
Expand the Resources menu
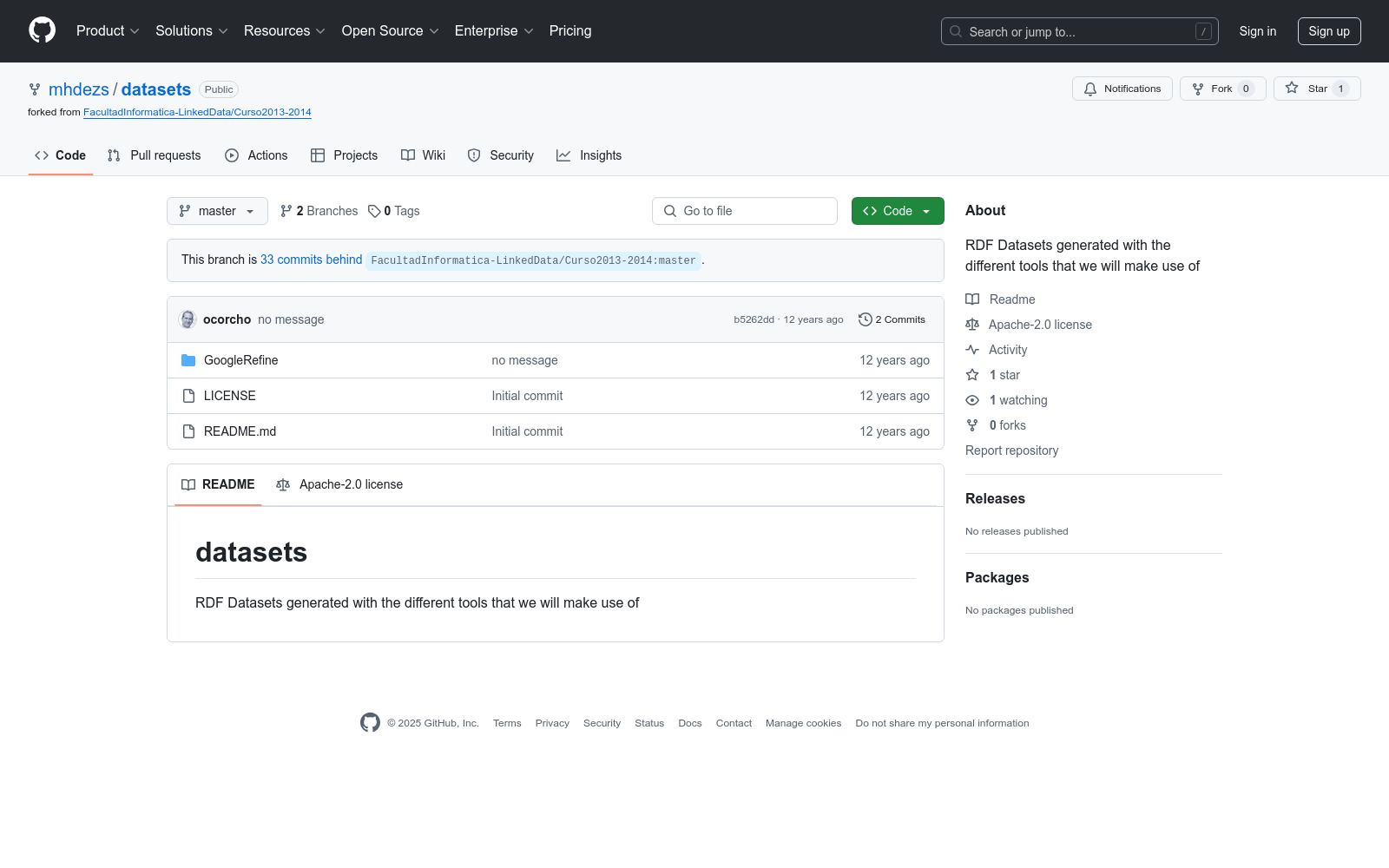284,31
